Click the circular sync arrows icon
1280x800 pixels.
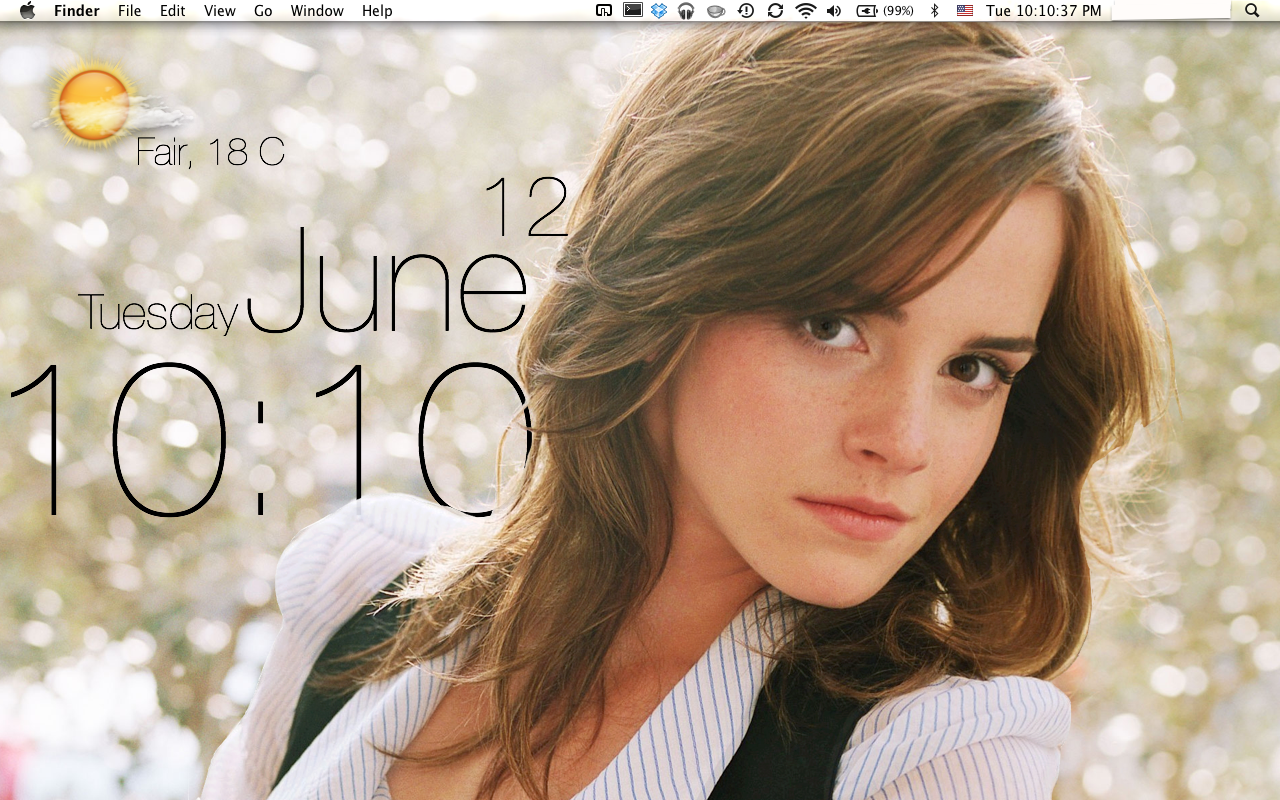775,11
